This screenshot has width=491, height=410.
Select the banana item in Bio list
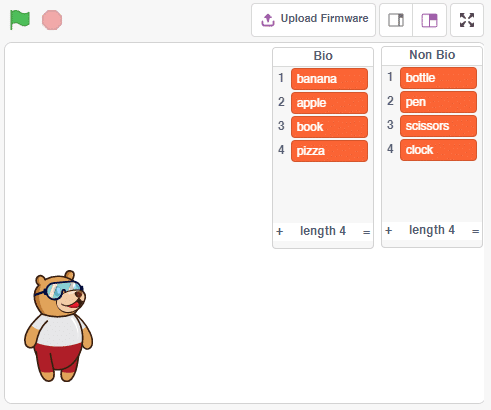pyautogui.click(x=329, y=79)
